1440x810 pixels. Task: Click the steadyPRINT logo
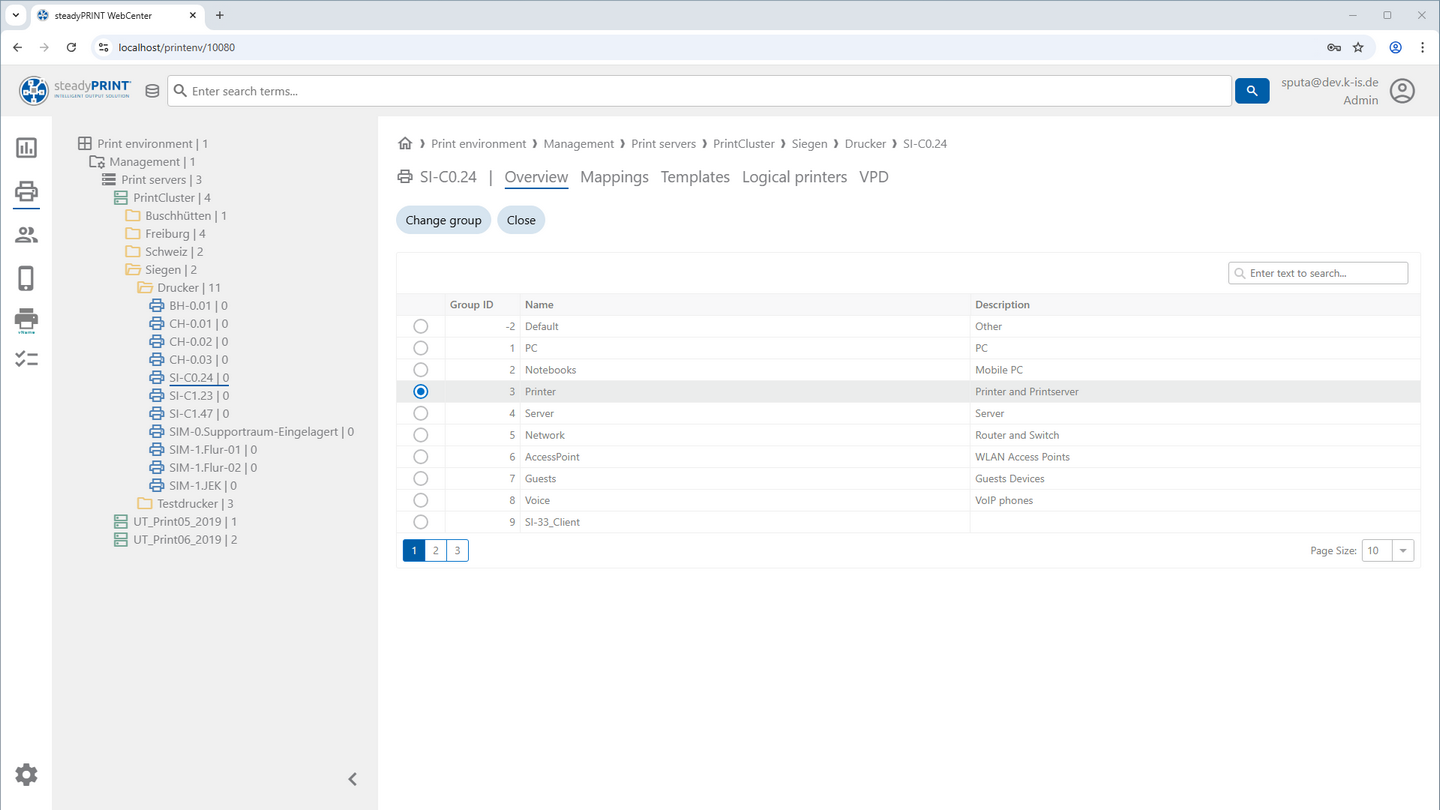76,90
